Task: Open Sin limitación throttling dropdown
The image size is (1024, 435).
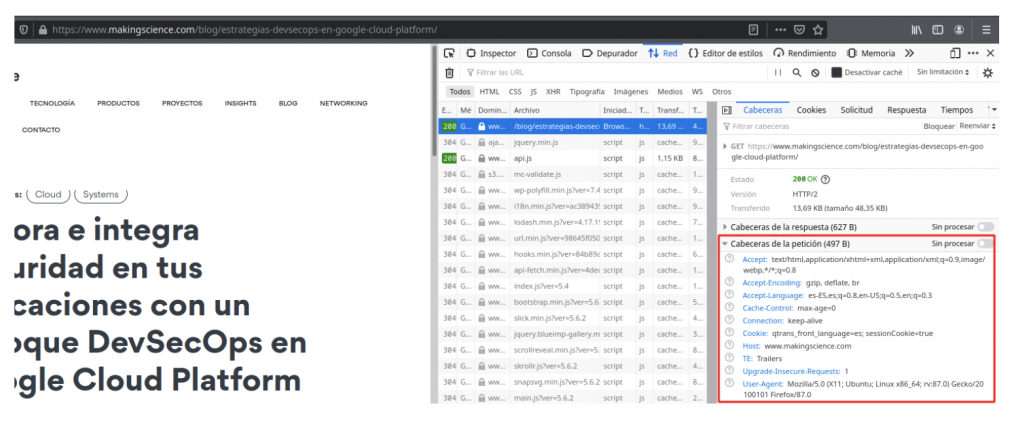Action: point(942,73)
